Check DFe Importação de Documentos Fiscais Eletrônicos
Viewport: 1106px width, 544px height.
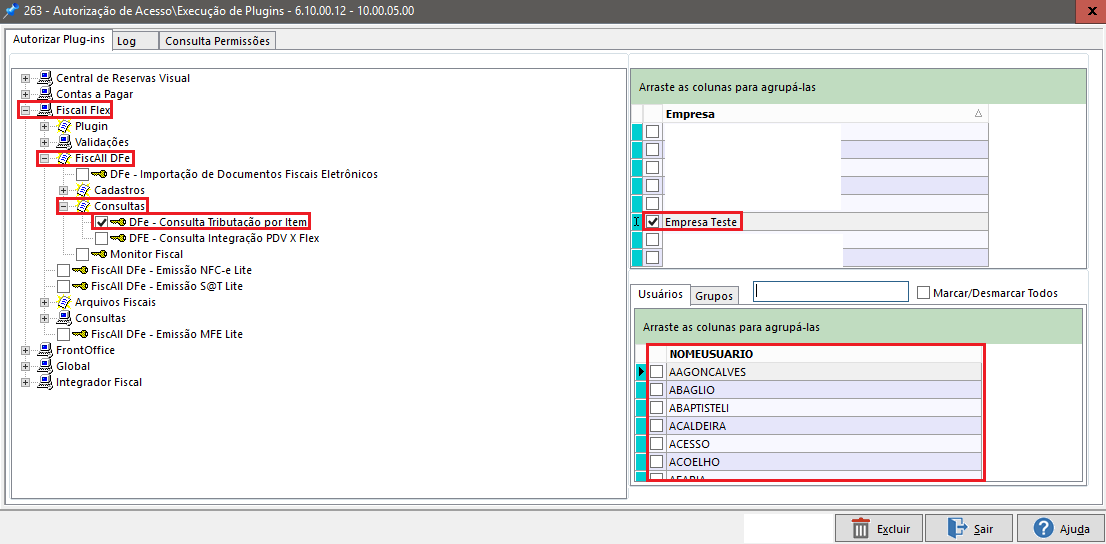tap(83, 174)
